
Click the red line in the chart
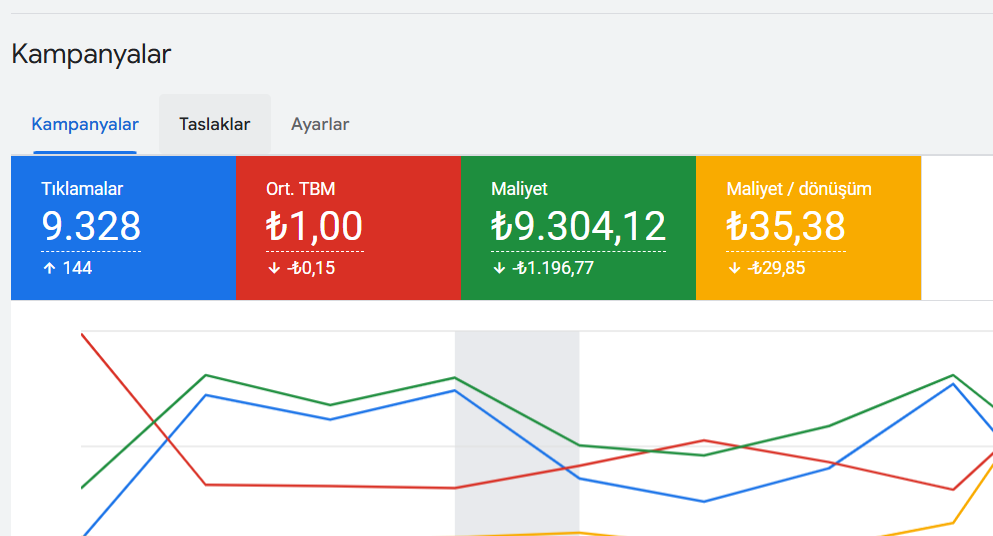pos(330,486)
